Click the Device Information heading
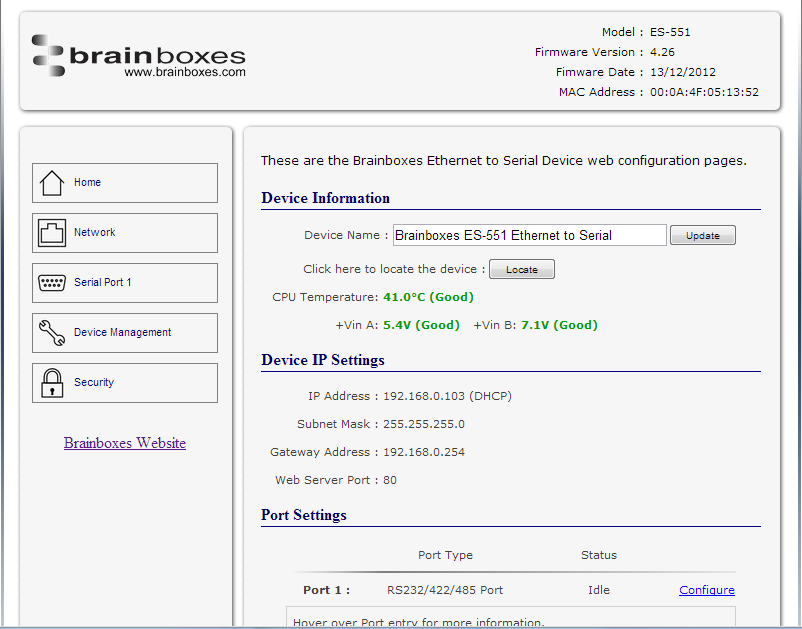Viewport: 802px width, 629px height. (x=325, y=198)
